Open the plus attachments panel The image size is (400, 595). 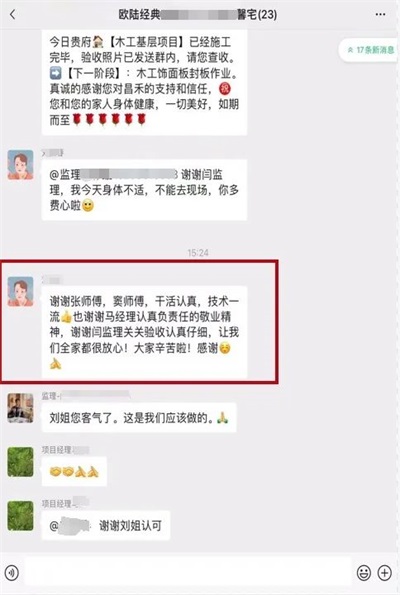(x=385, y=573)
